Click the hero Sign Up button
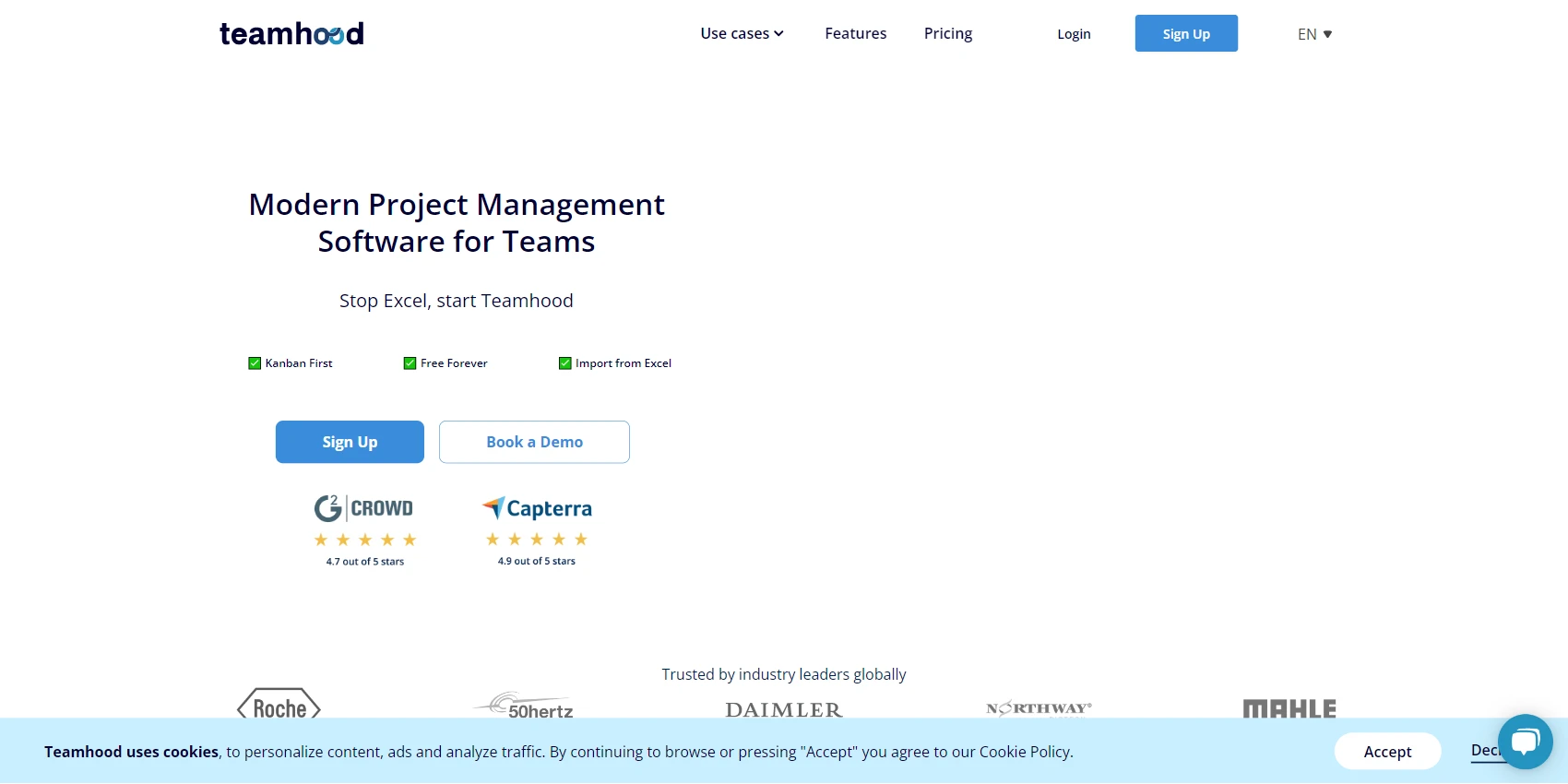Viewport: 1568px width, 784px height. pos(350,442)
